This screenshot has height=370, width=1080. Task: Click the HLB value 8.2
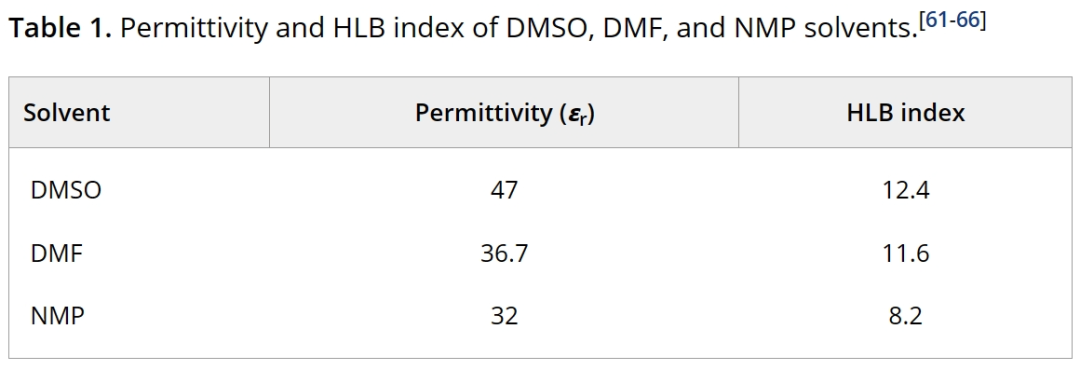pos(906,316)
